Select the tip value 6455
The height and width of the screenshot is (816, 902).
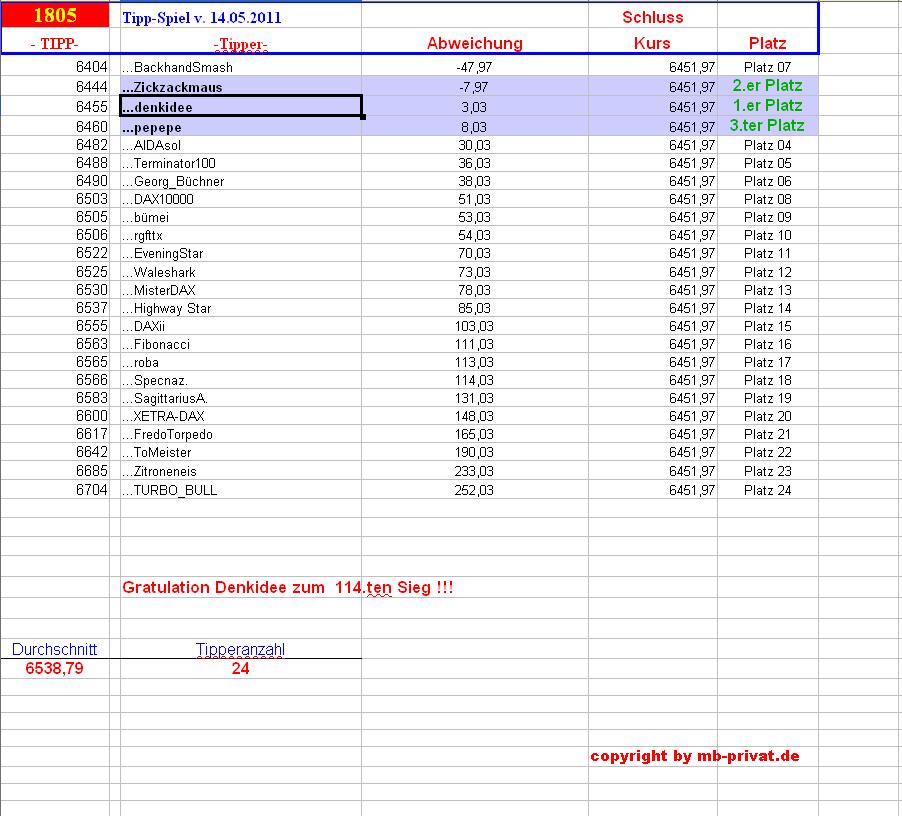(x=91, y=107)
